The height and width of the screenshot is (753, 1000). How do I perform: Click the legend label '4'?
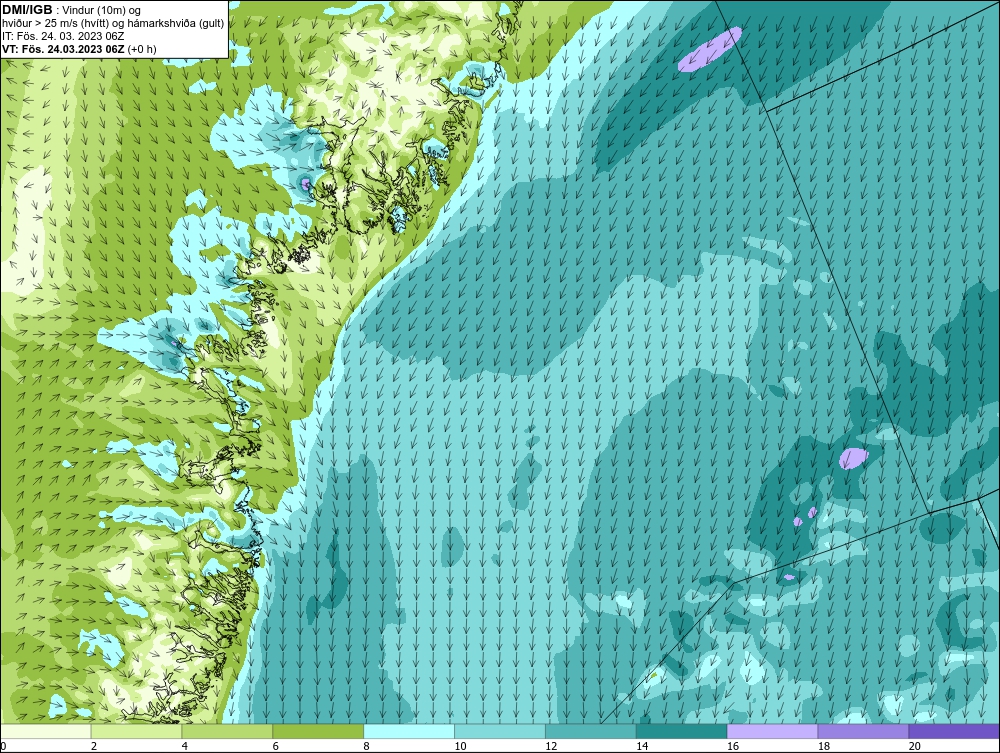coord(185,746)
